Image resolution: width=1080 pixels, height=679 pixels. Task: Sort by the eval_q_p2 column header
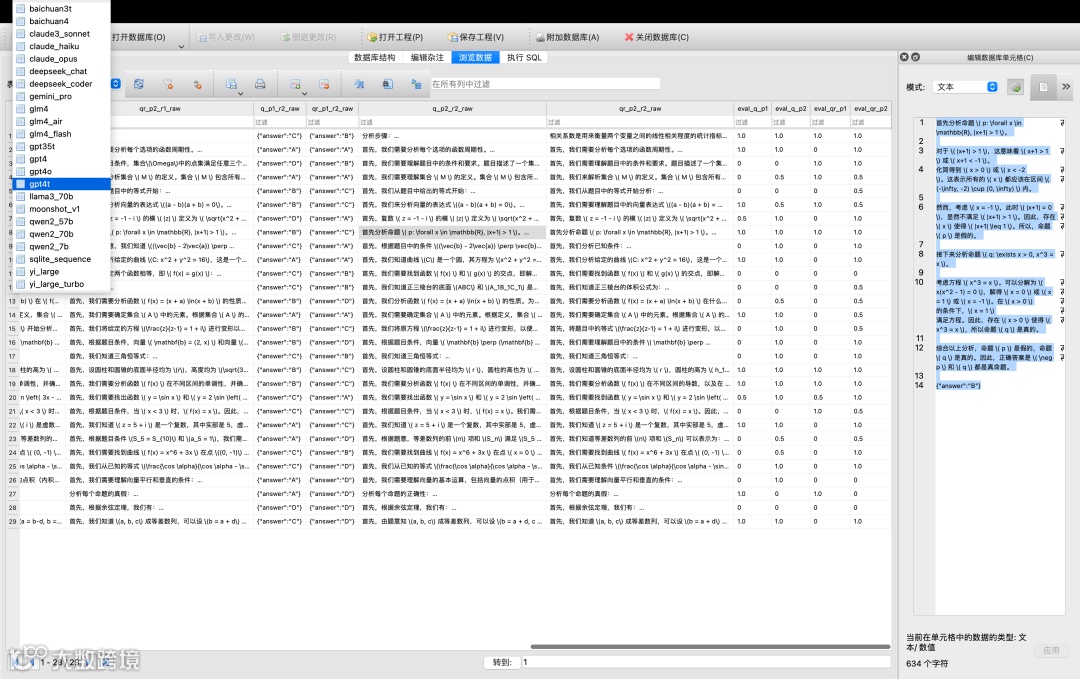tap(790, 109)
